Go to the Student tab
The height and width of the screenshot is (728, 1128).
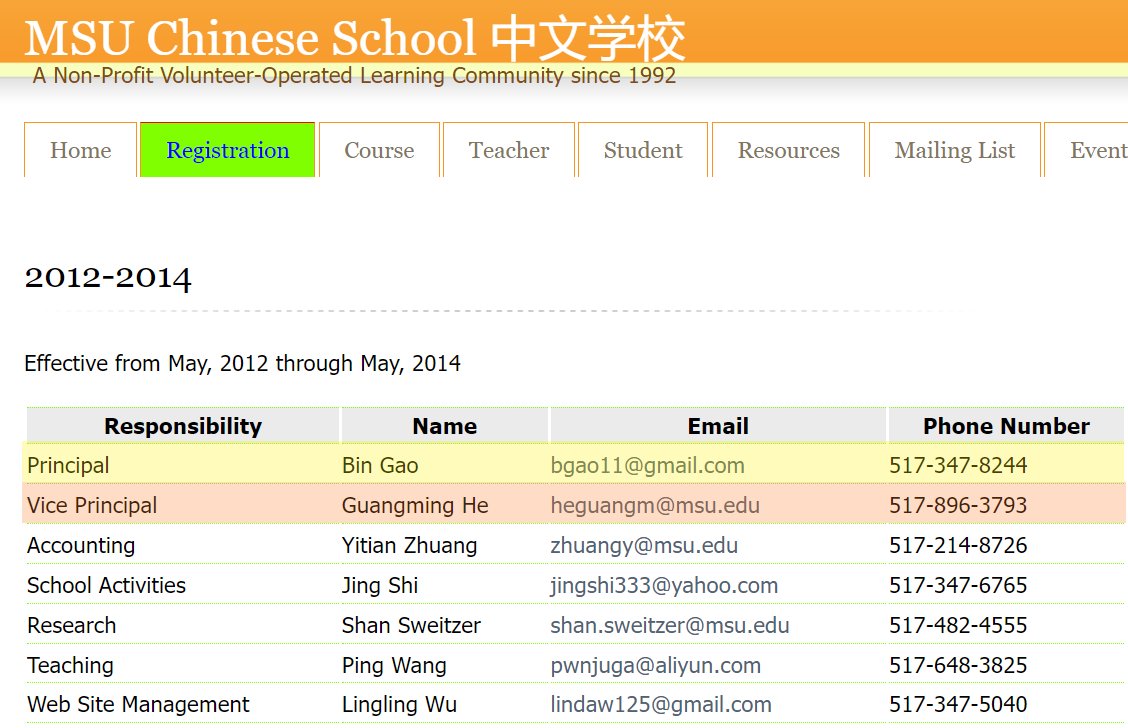(x=643, y=150)
